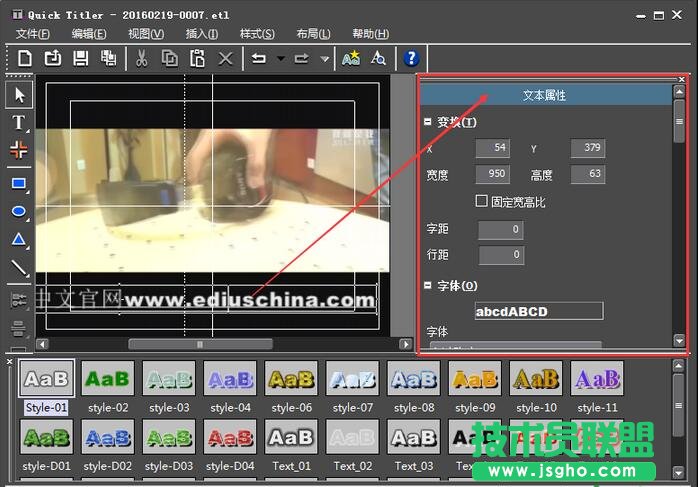The width and height of the screenshot is (699, 487).
Task: Open the redo history dropdown arrow
Action: (x=325, y=58)
